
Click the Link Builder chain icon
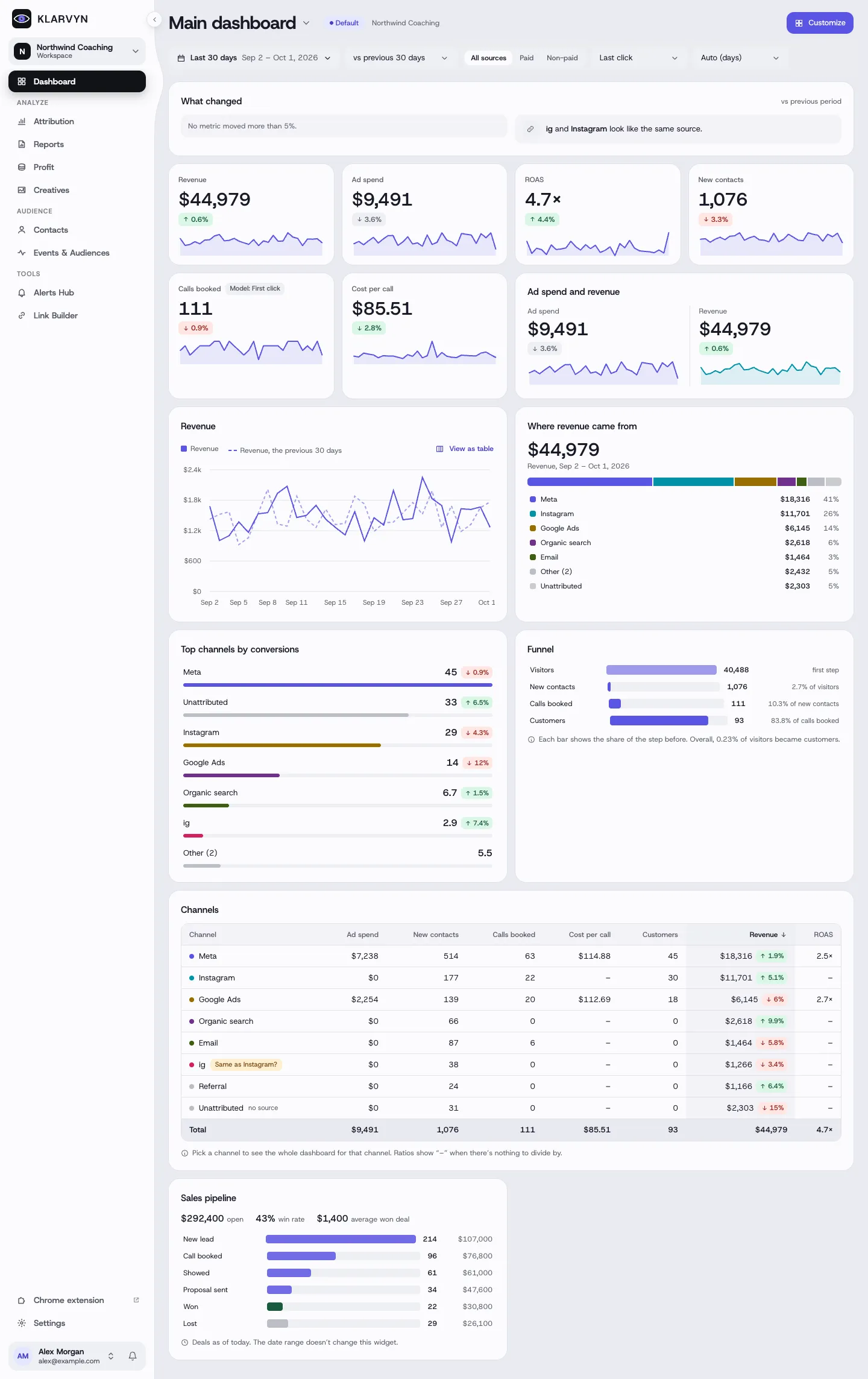(22, 315)
